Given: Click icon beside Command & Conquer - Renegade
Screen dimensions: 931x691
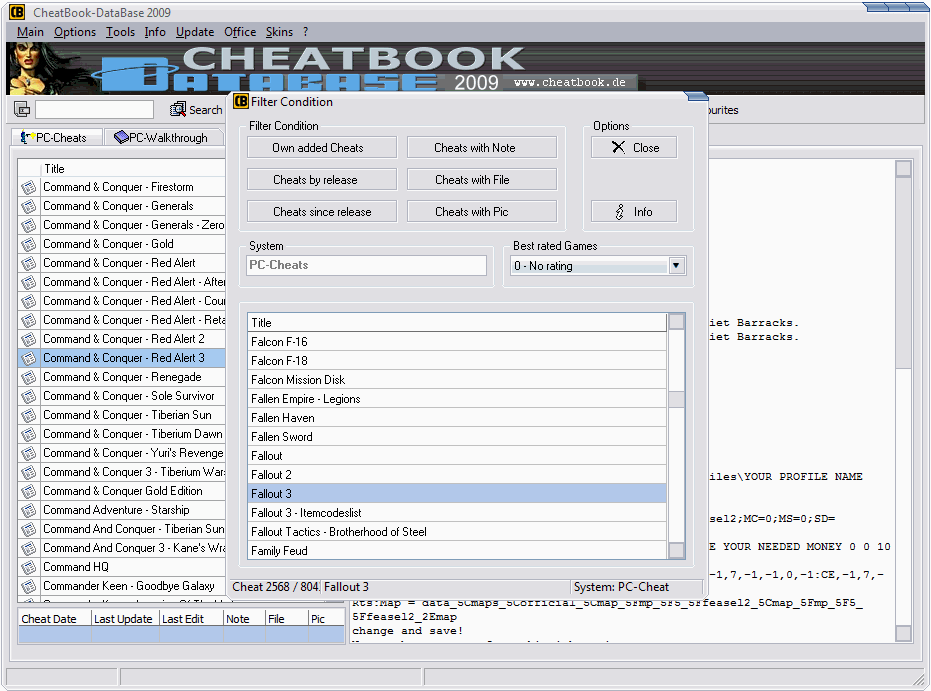Looking at the screenshot, I should 28,377.
